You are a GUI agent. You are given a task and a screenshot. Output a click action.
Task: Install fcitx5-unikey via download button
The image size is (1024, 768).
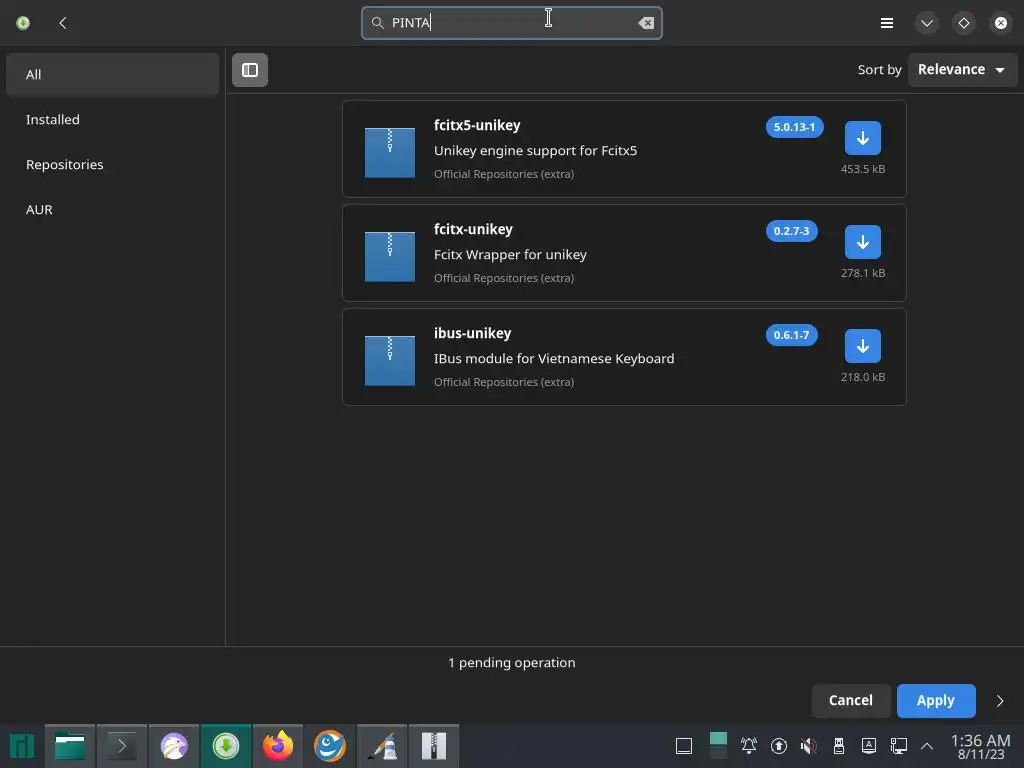(862, 138)
